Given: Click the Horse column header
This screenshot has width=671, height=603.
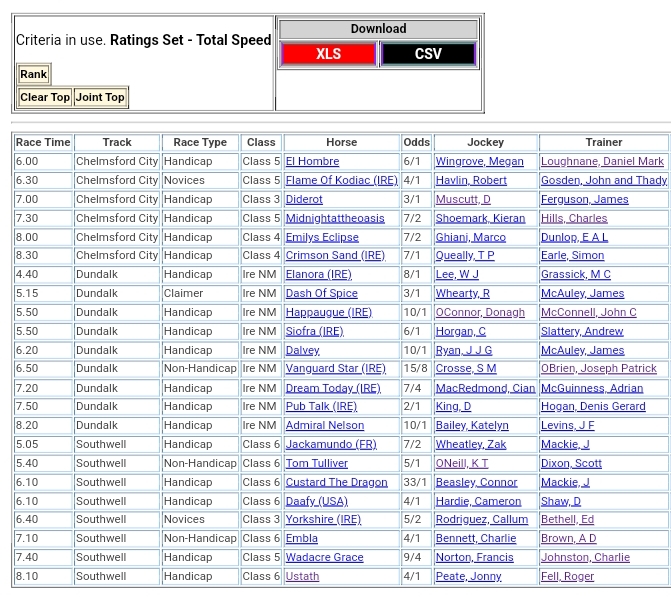Looking at the screenshot, I should coord(341,142).
